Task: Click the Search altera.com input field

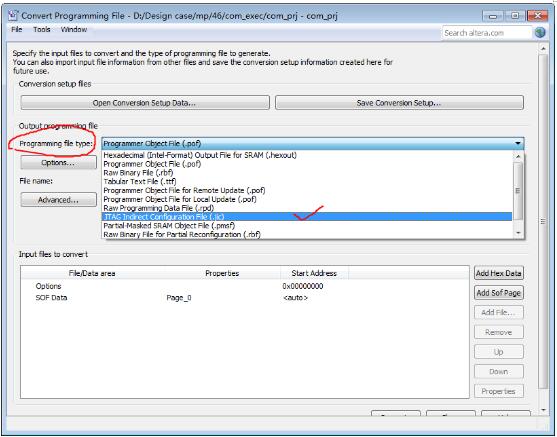Action: (487, 33)
